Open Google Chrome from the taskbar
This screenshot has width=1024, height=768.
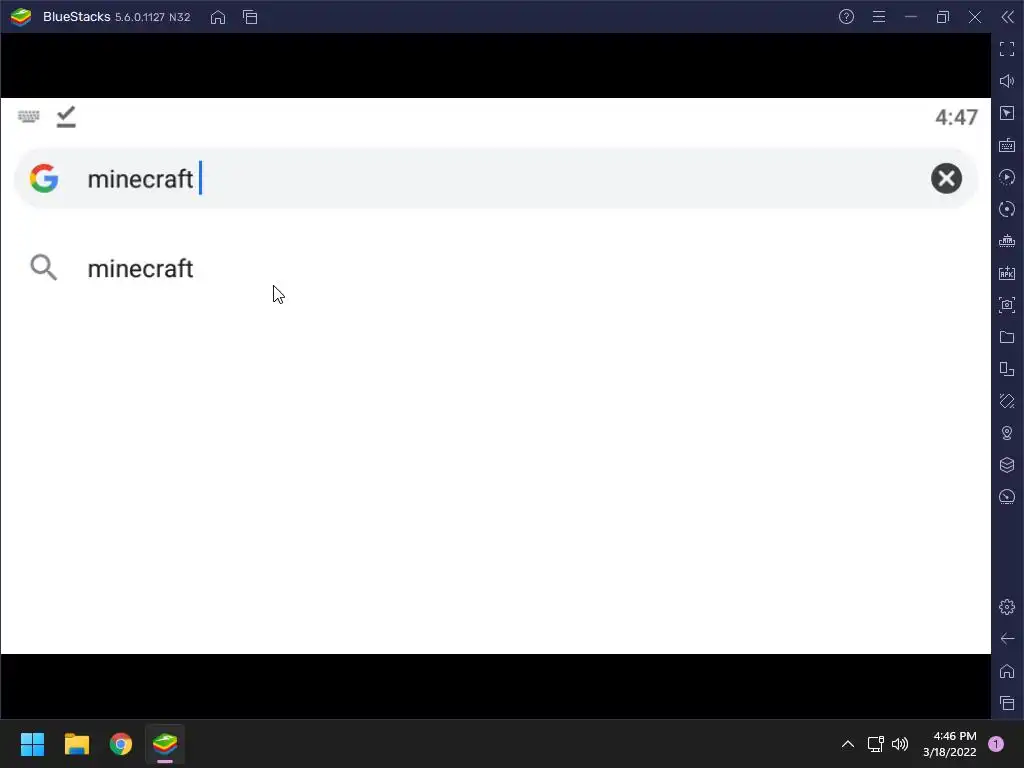pyautogui.click(x=121, y=744)
